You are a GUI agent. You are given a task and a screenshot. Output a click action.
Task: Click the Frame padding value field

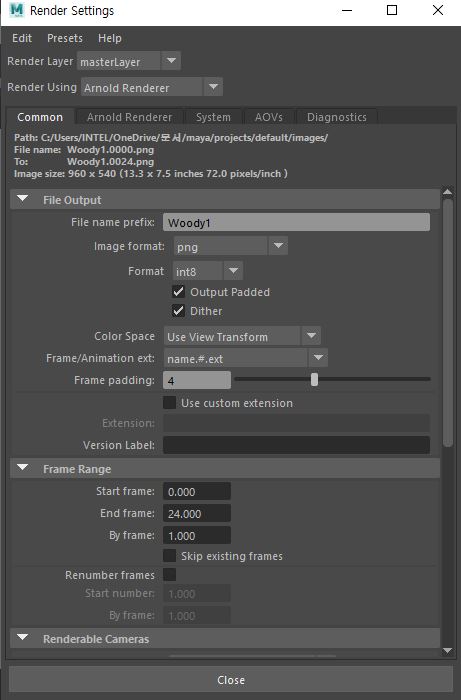pyautogui.click(x=197, y=380)
